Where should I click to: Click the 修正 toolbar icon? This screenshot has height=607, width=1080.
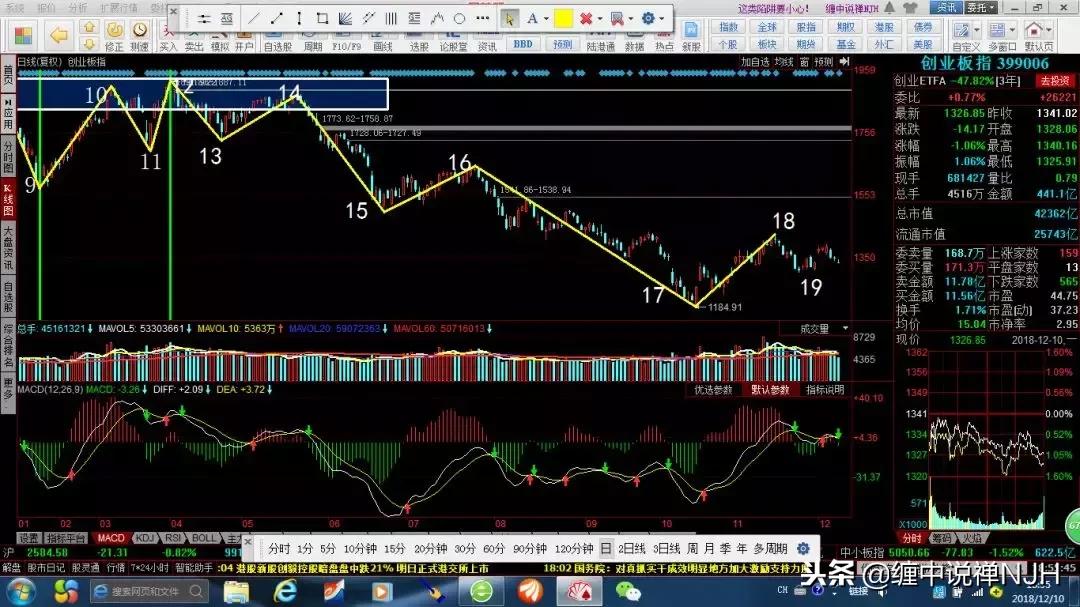(114, 37)
